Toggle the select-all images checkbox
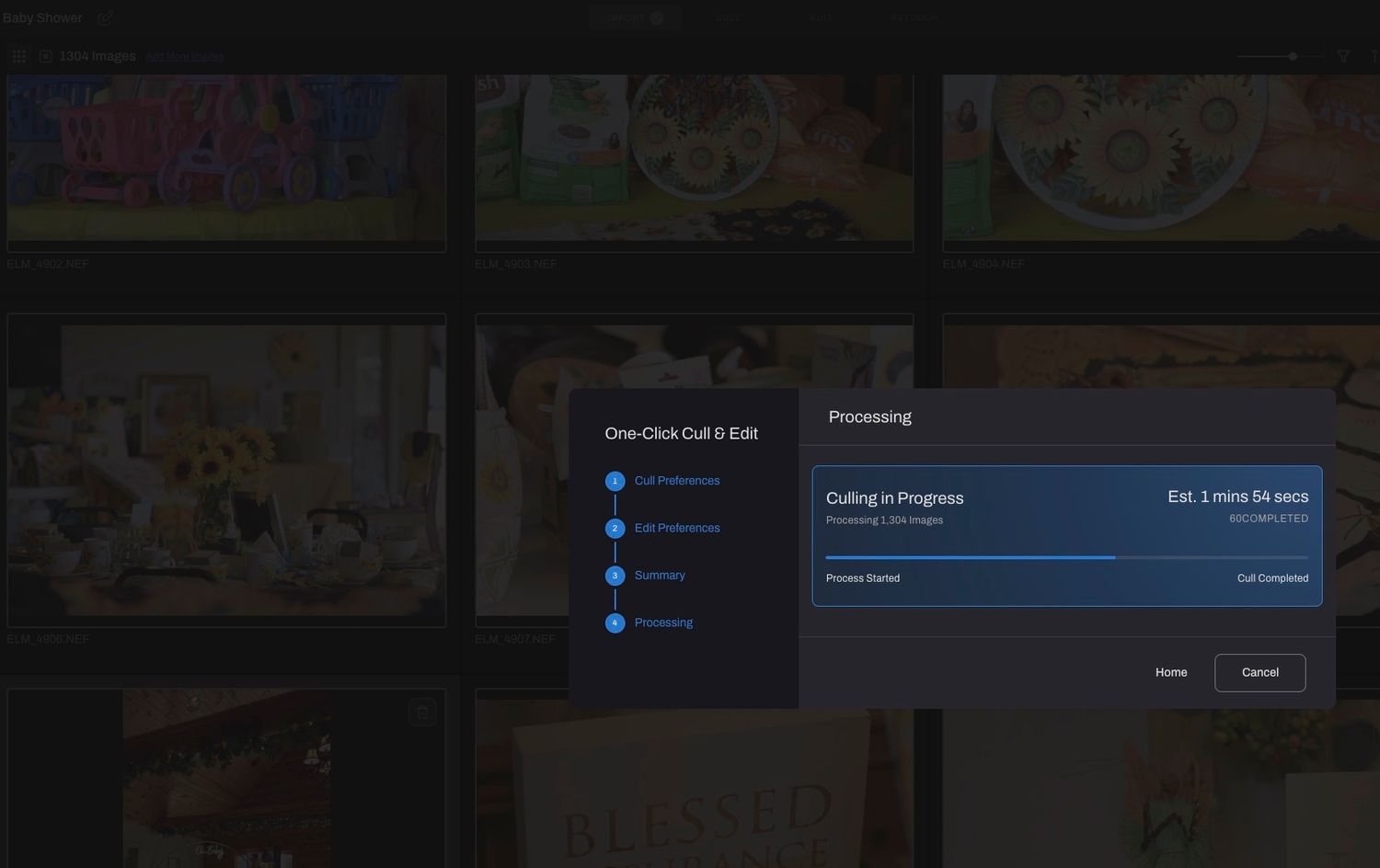 click(x=45, y=56)
